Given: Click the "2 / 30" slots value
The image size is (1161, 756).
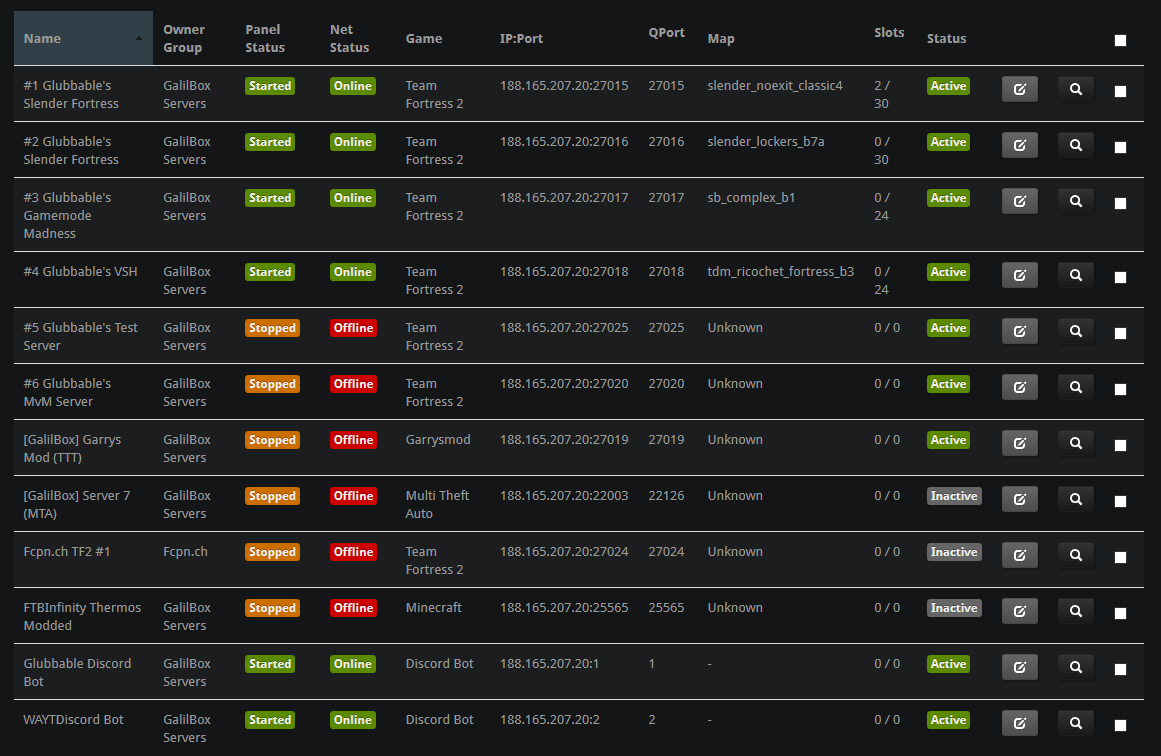Looking at the screenshot, I should click(882, 95).
